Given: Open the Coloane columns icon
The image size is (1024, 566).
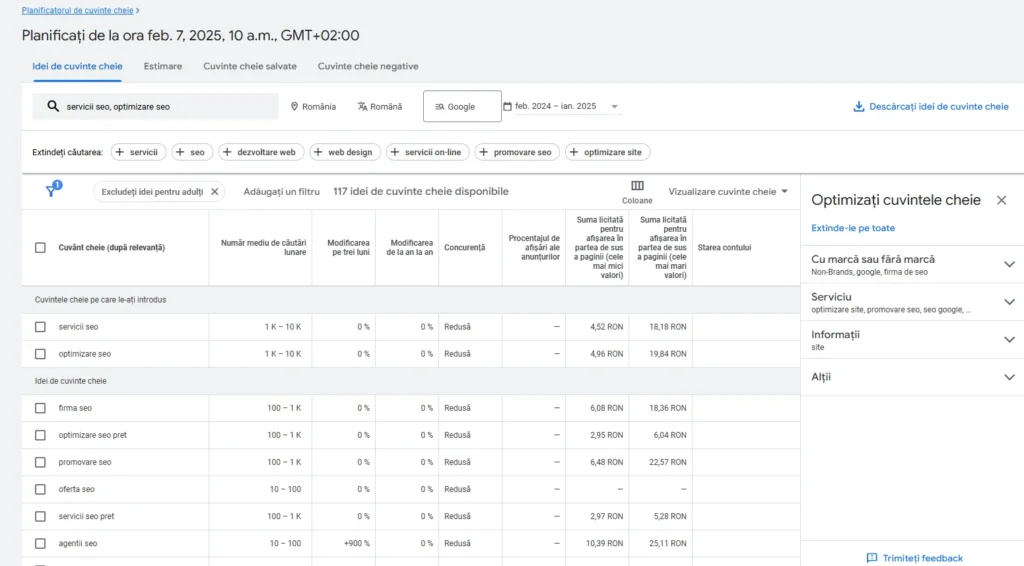Looking at the screenshot, I should point(637,186).
